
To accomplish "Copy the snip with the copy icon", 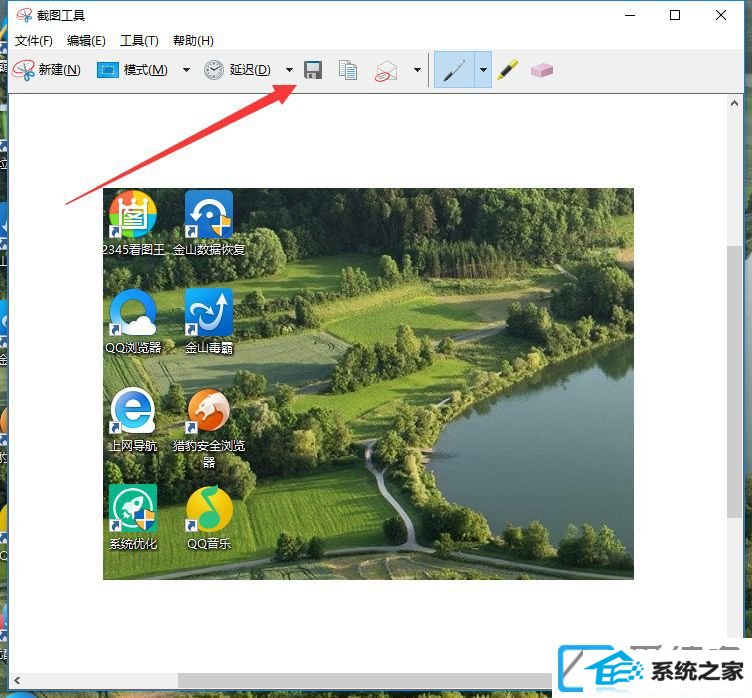I will coord(348,70).
